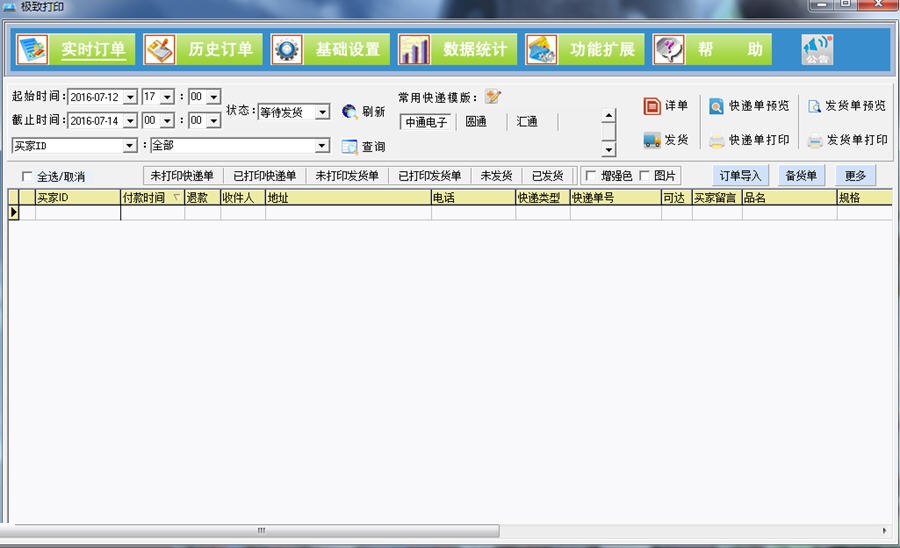Screen dimensions: 900x548
Task: Click the 订单导入 button
Action: 740,176
